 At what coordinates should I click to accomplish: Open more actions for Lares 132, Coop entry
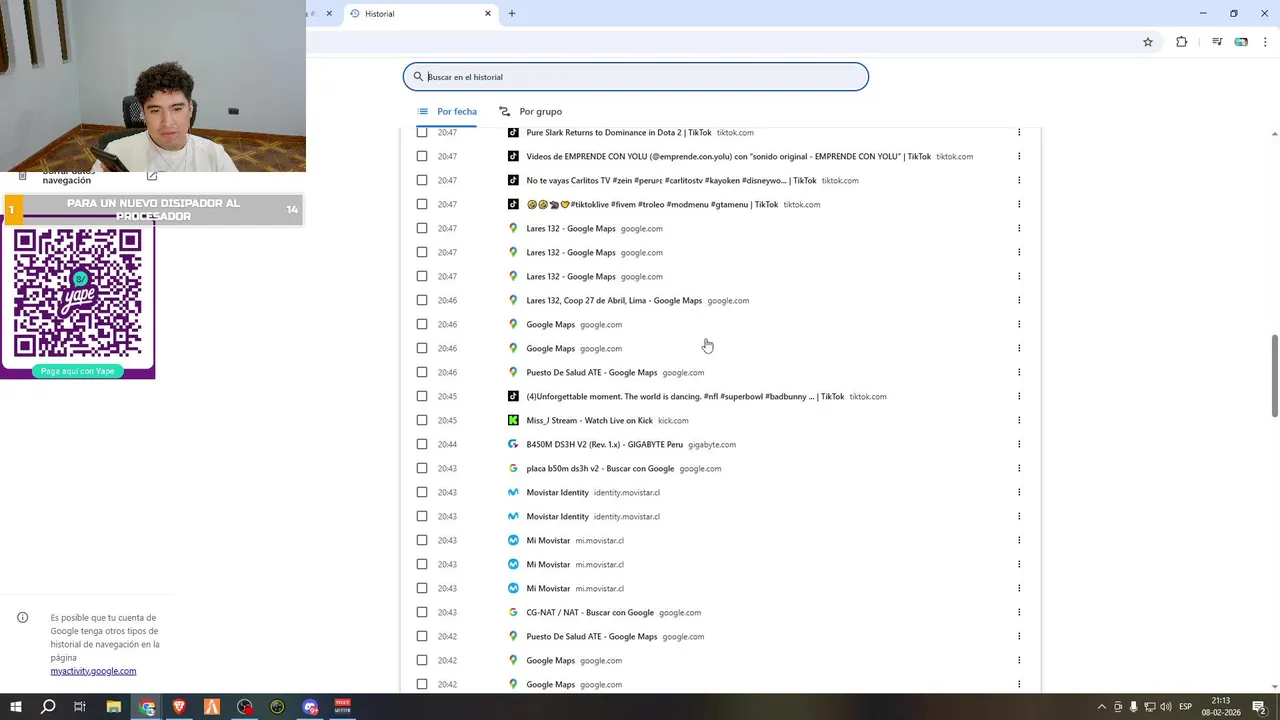click(x=1019, y=300)
